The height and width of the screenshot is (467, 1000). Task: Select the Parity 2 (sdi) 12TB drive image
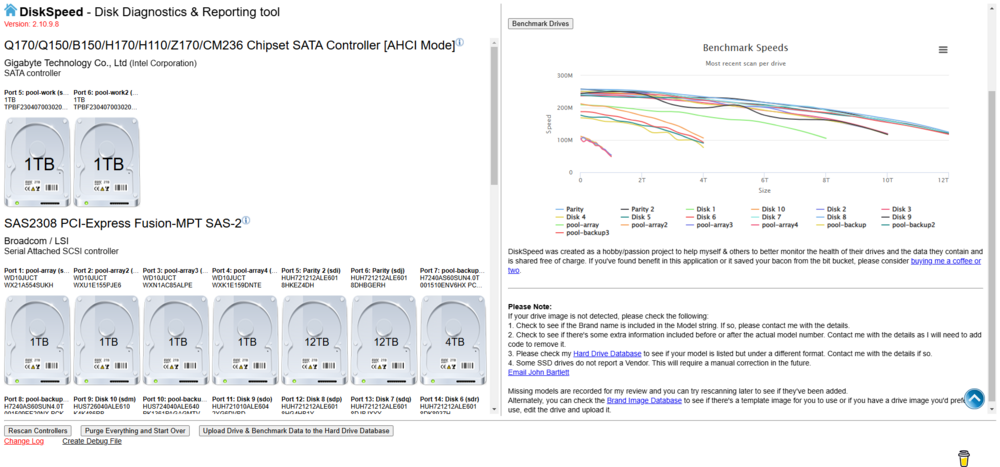click(316, 341)
